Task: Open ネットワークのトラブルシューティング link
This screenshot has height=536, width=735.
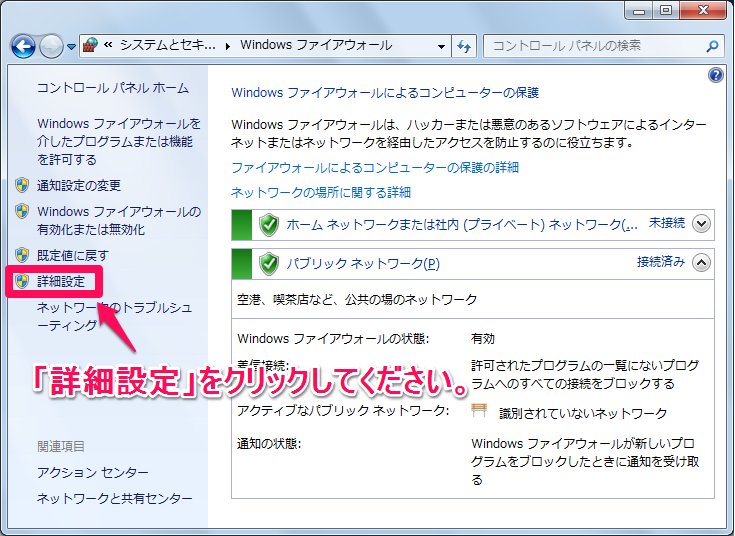Action: pyautogui.click(x=114, y=317)
